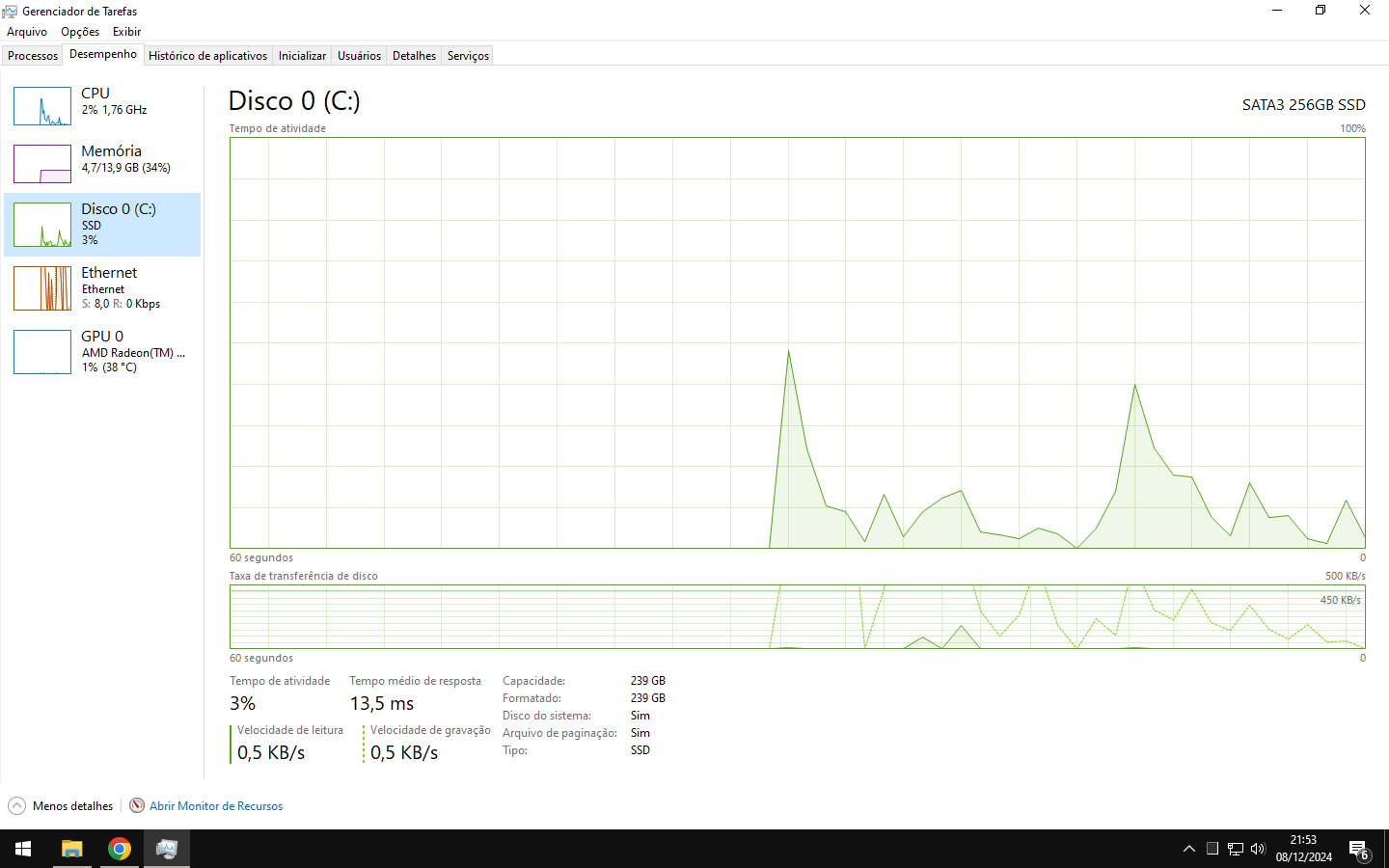This screenshot has height=868, width=1389.
Task: Open the Exibir menu
Action: click(x=126, y=32)
